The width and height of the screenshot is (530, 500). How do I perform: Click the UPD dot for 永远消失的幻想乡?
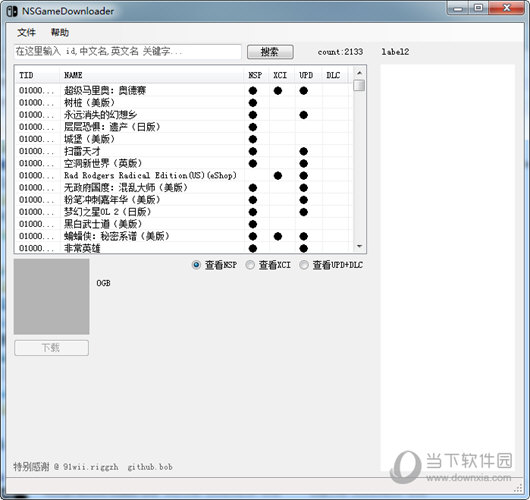[x=304, y=115]
